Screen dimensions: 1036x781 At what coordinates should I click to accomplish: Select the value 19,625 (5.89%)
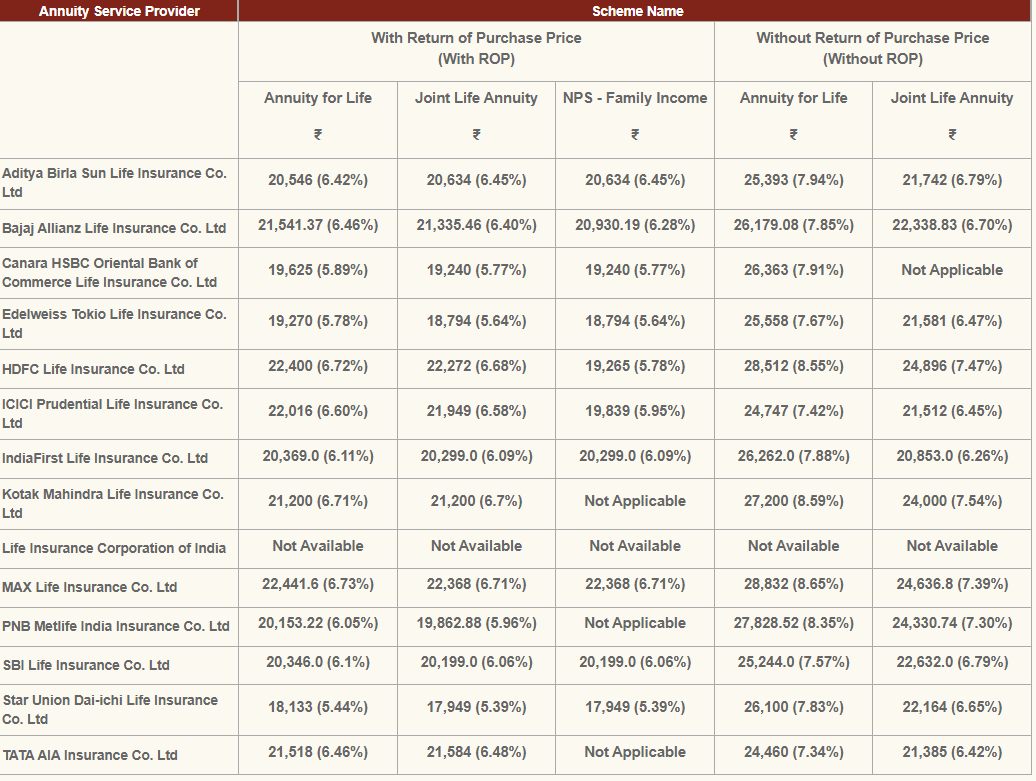coord(318,270)
